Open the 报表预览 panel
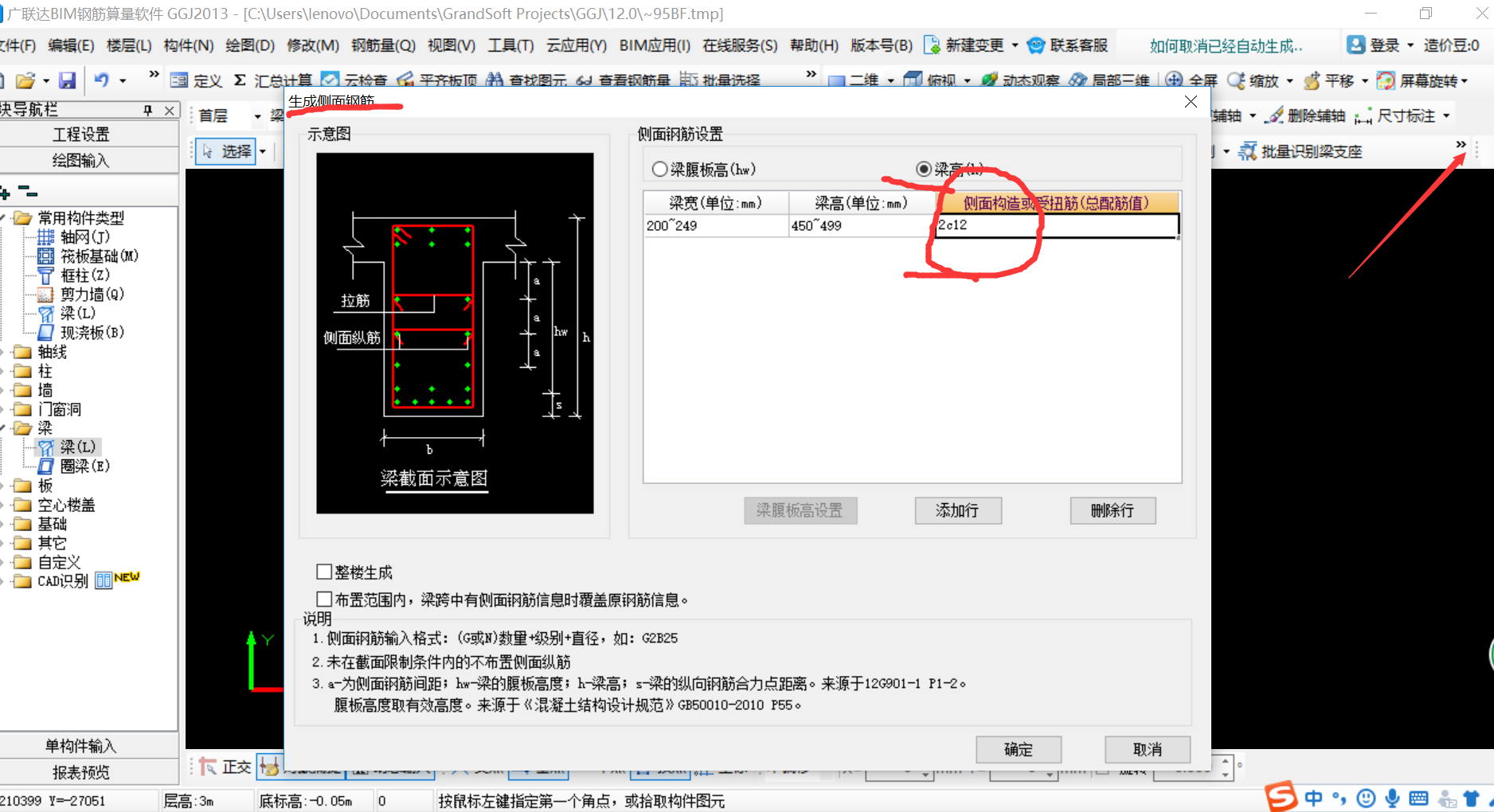The image size is (1494, 812). (x=81, y=771)
